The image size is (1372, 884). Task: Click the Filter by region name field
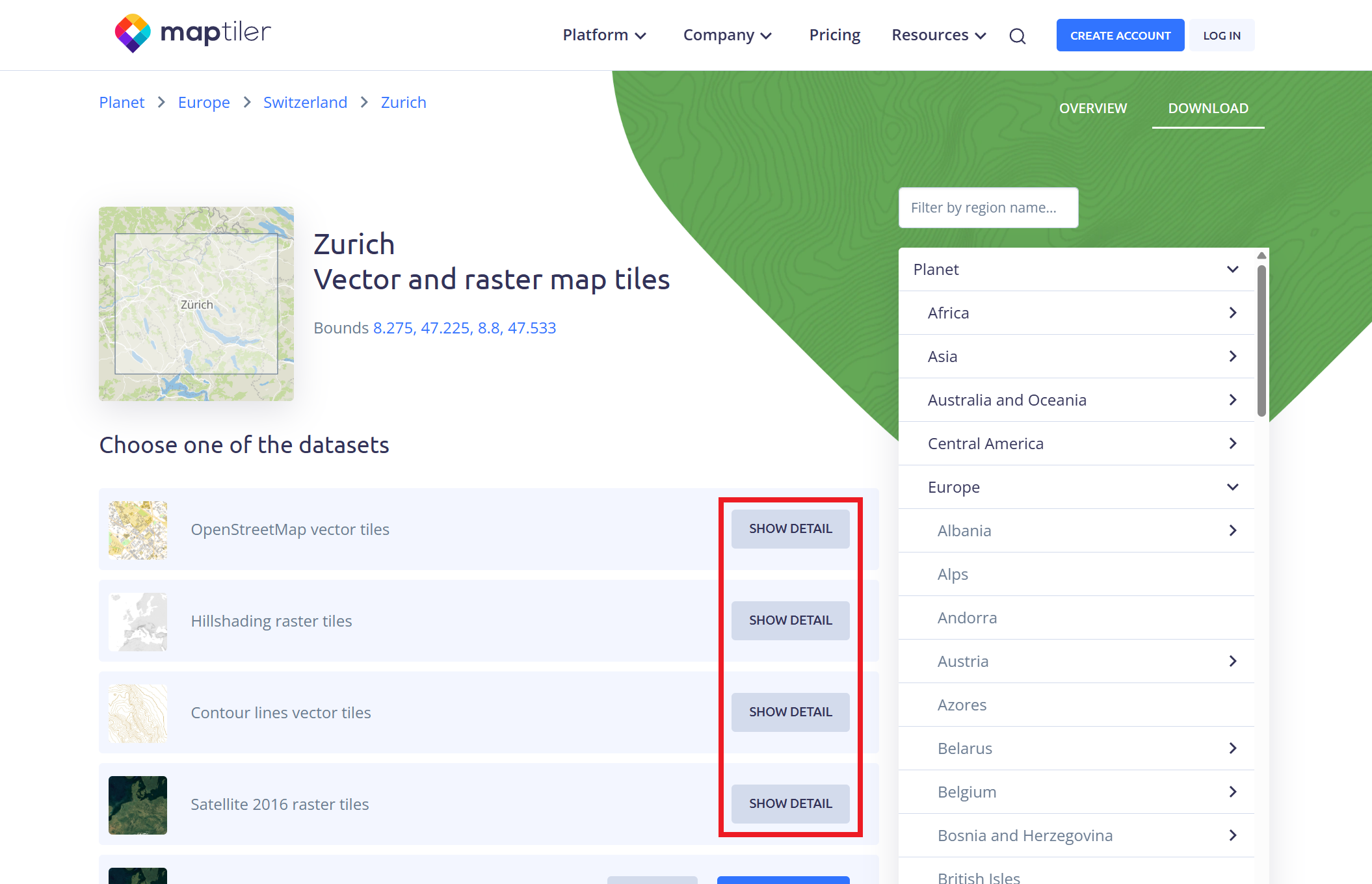point(988,208)
